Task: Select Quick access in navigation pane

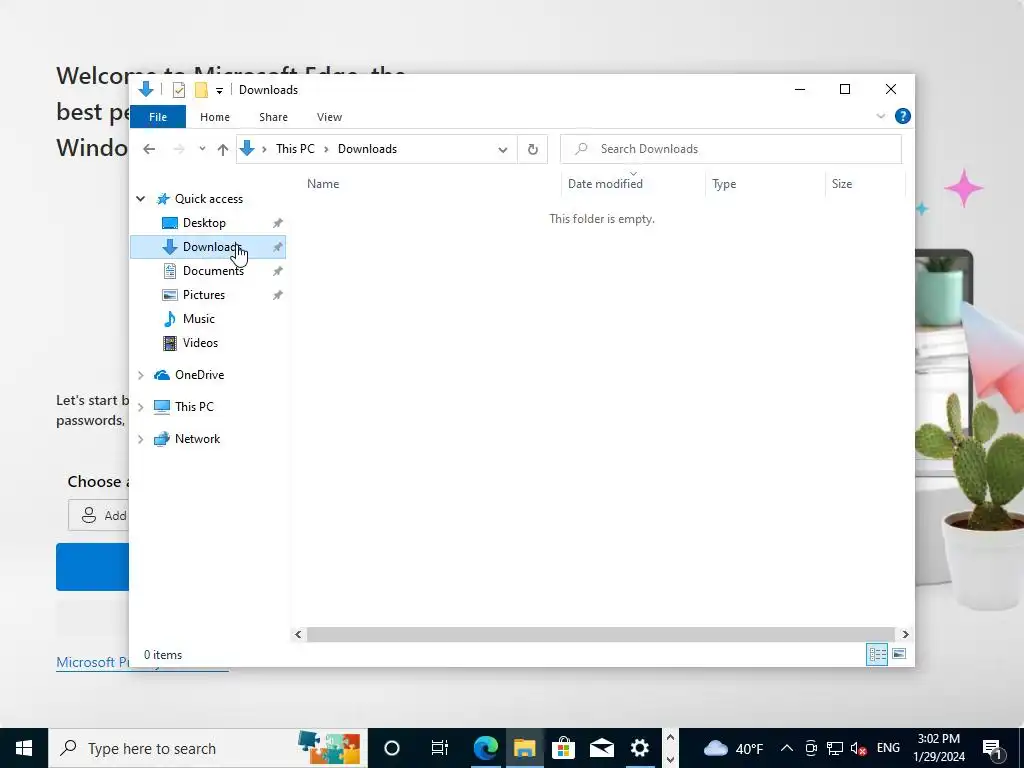Action: (208, 199)
